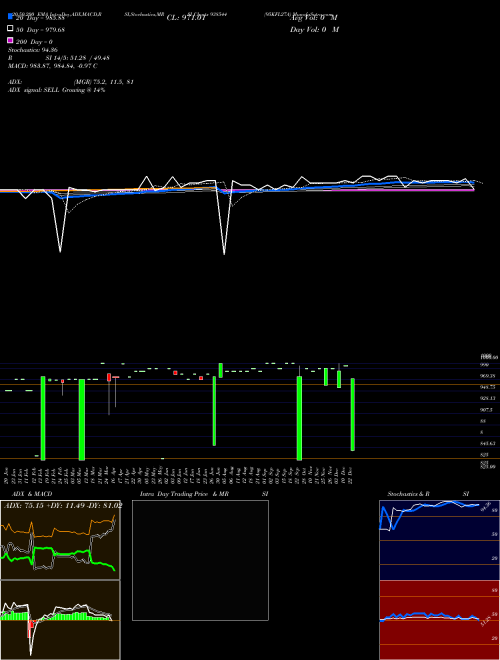Open the ADX indicator chart panel
The height and width of the screenshot is (660, 500).
60,540
